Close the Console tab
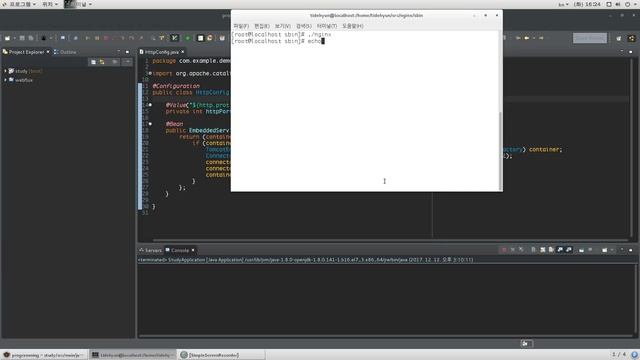This screenshot has height=360, width=640. click(193, 250)
